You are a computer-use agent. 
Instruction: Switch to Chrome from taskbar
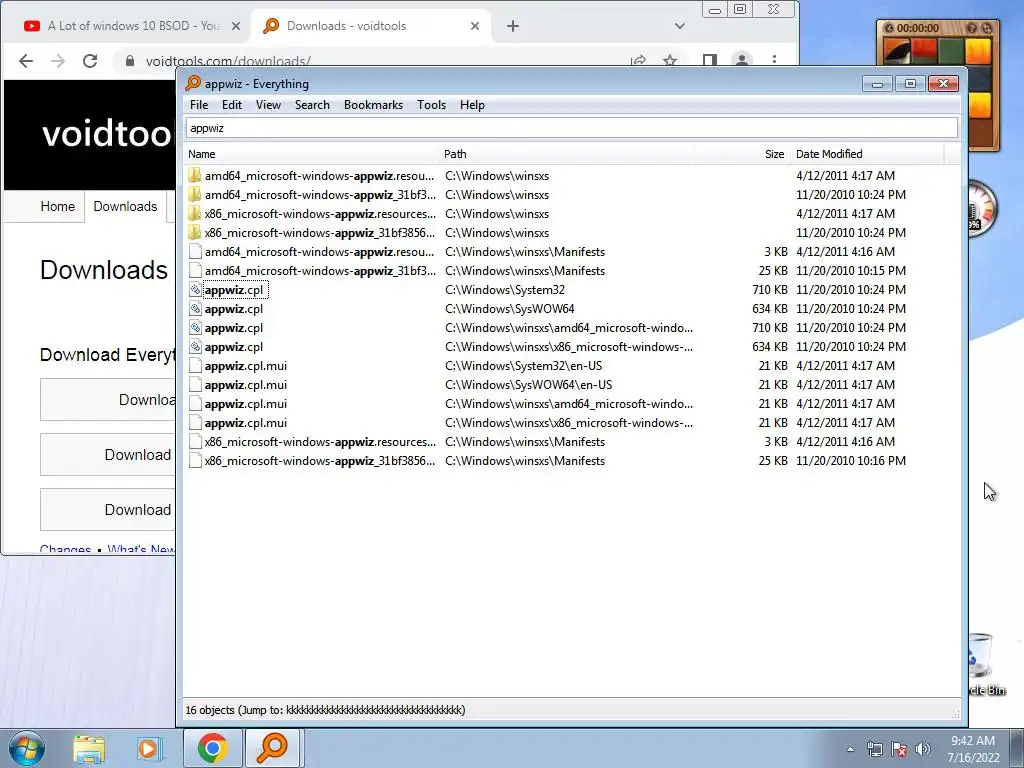[x=212, y=748]
